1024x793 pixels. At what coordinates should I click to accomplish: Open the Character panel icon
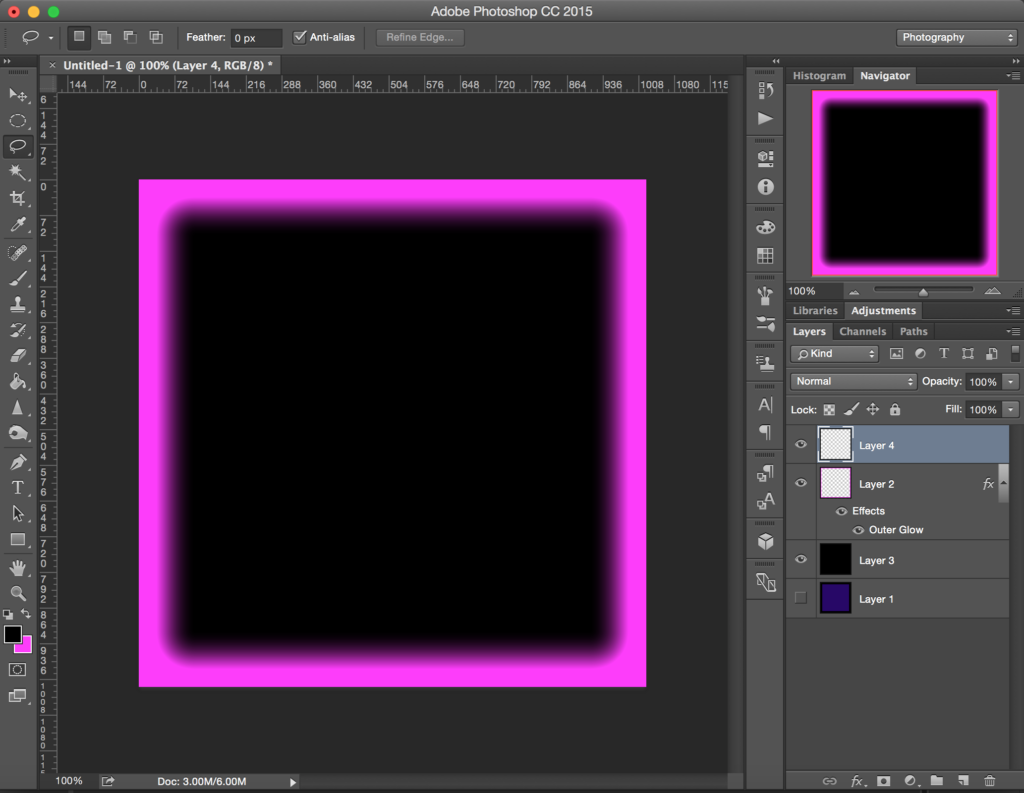tap(765, 405)
